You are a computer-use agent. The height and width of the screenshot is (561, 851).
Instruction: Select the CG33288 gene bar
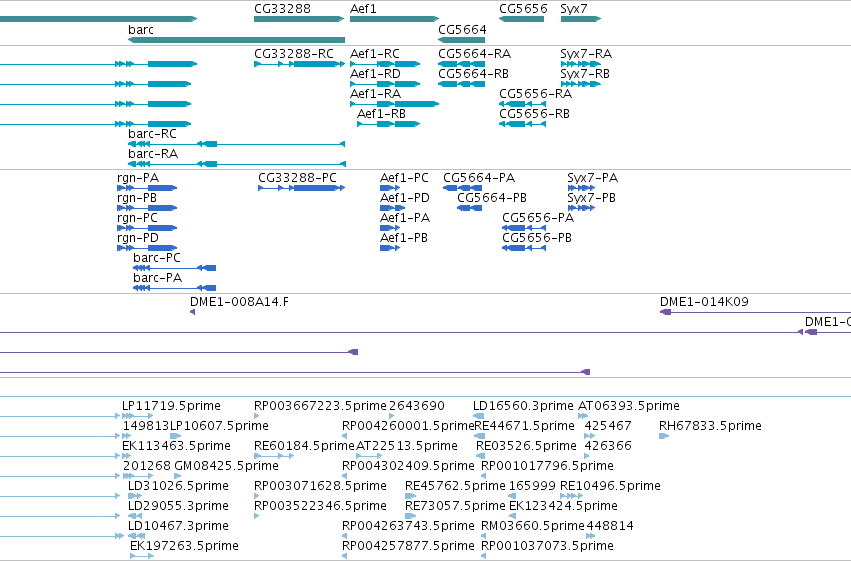coord(299,19)
